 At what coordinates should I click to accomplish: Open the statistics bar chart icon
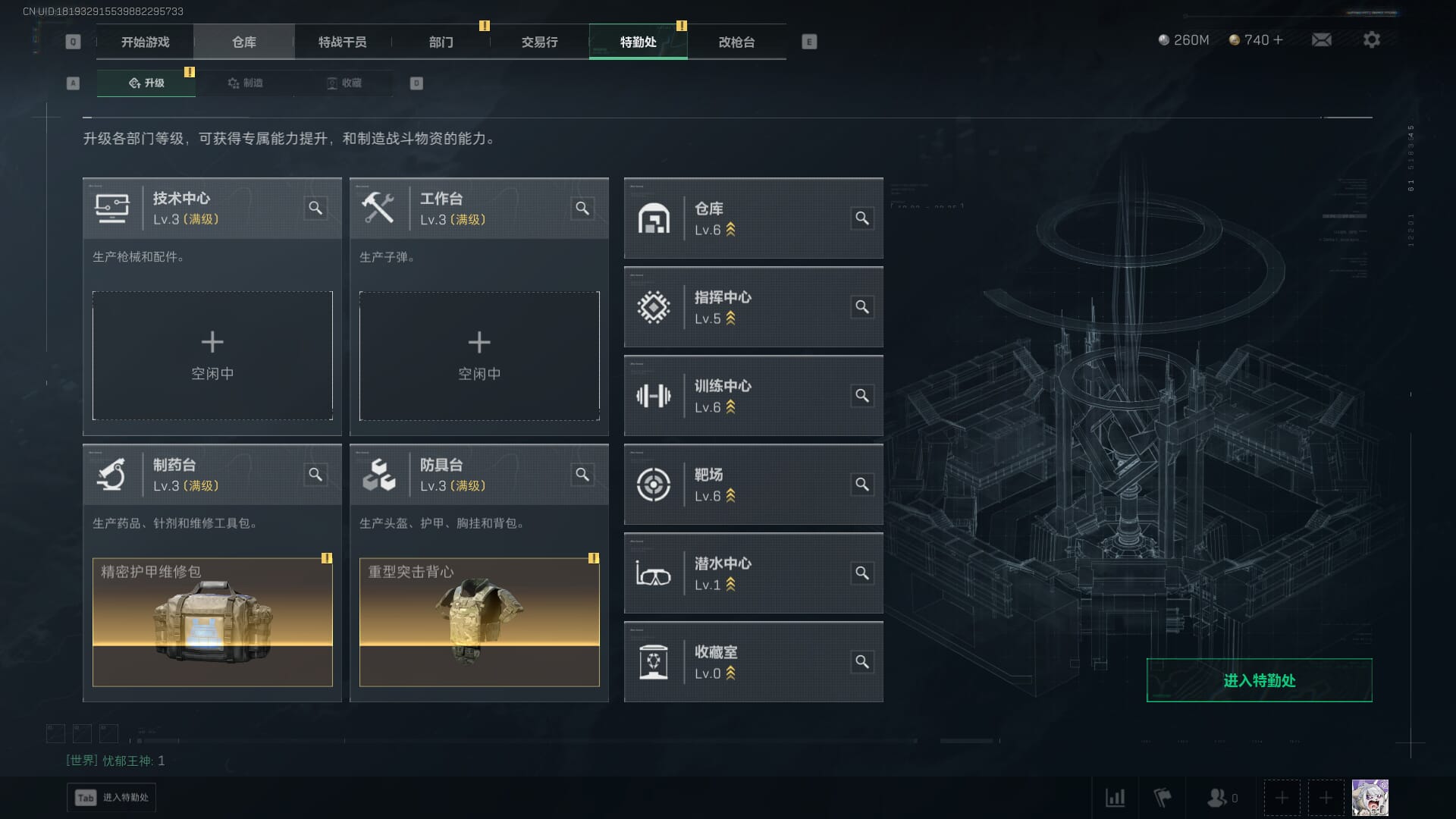point(1116,798)
